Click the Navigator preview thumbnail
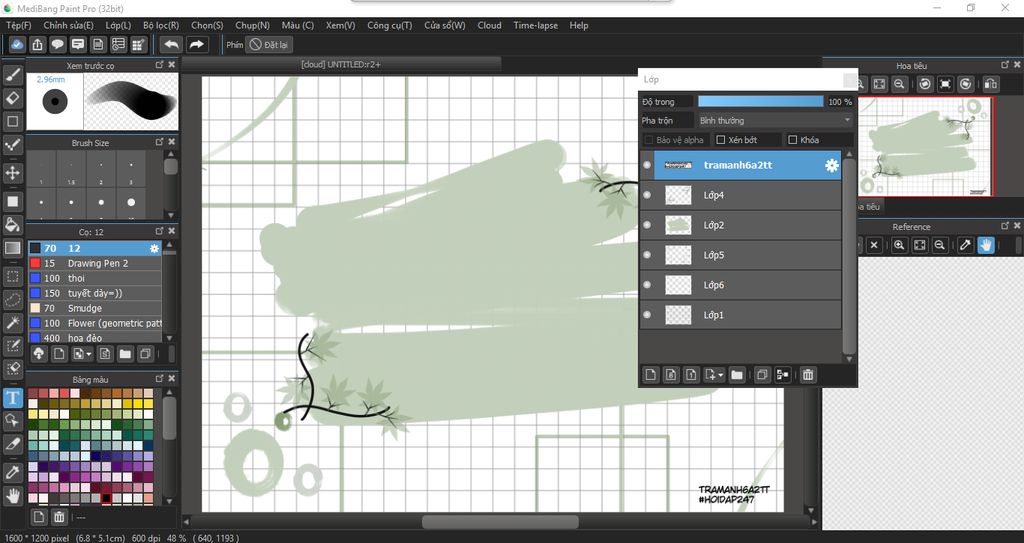 coord(925,146)
